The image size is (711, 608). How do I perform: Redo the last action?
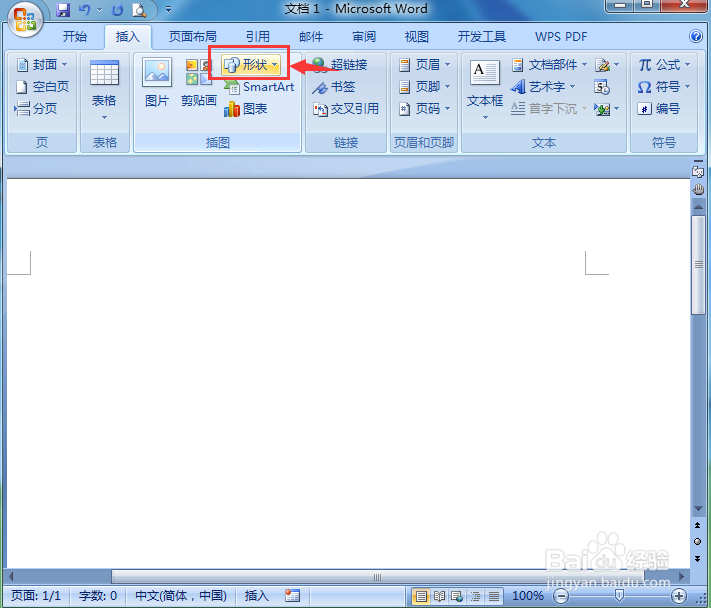pos(117,10)
